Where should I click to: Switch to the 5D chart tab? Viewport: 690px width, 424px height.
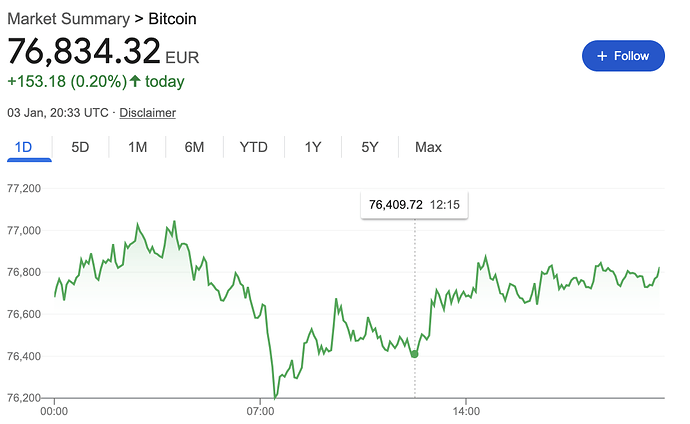coord(81,147)
